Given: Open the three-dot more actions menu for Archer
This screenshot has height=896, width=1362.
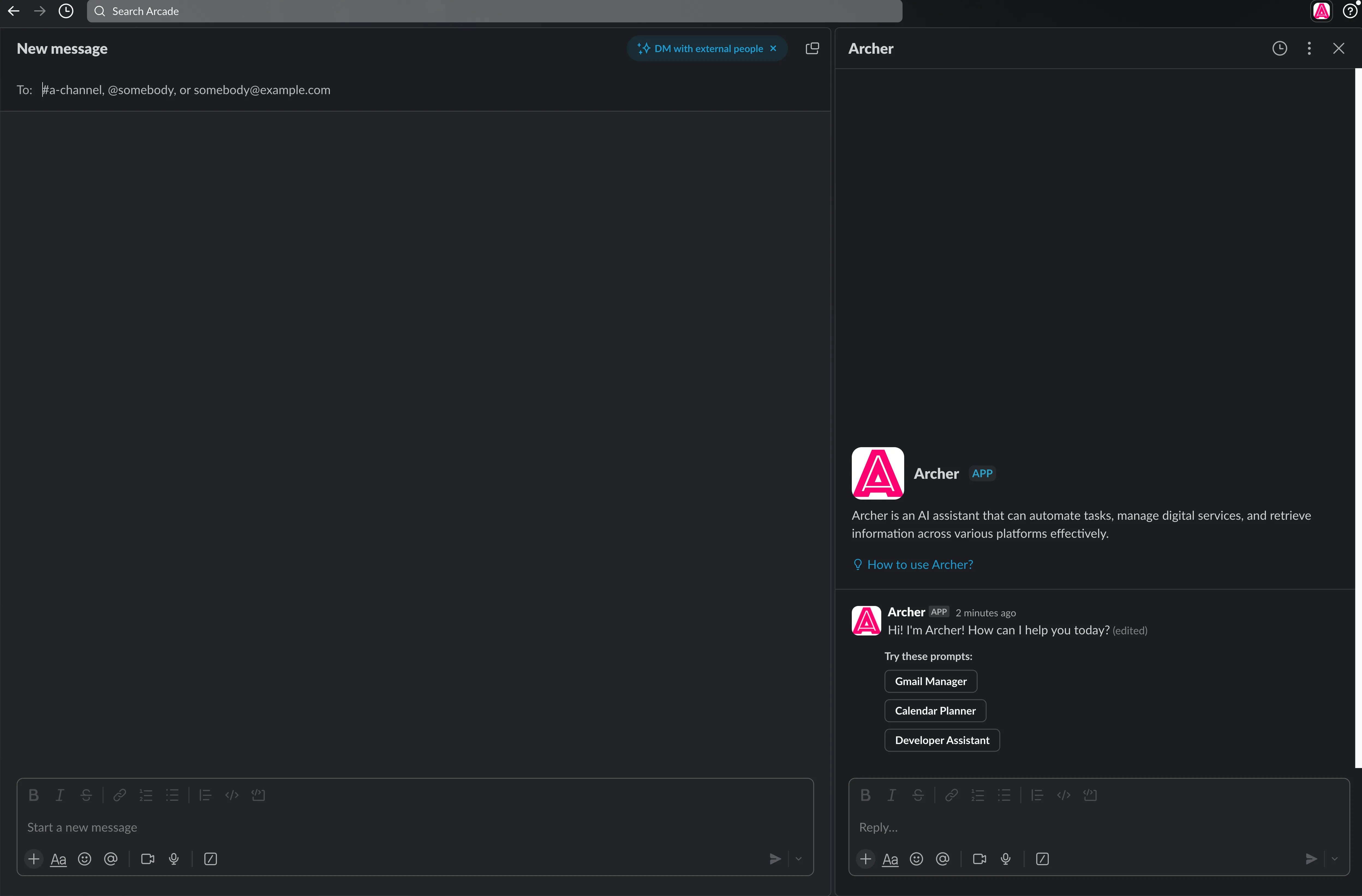Looking at the screenshot, I should [x=1309, y=49].
